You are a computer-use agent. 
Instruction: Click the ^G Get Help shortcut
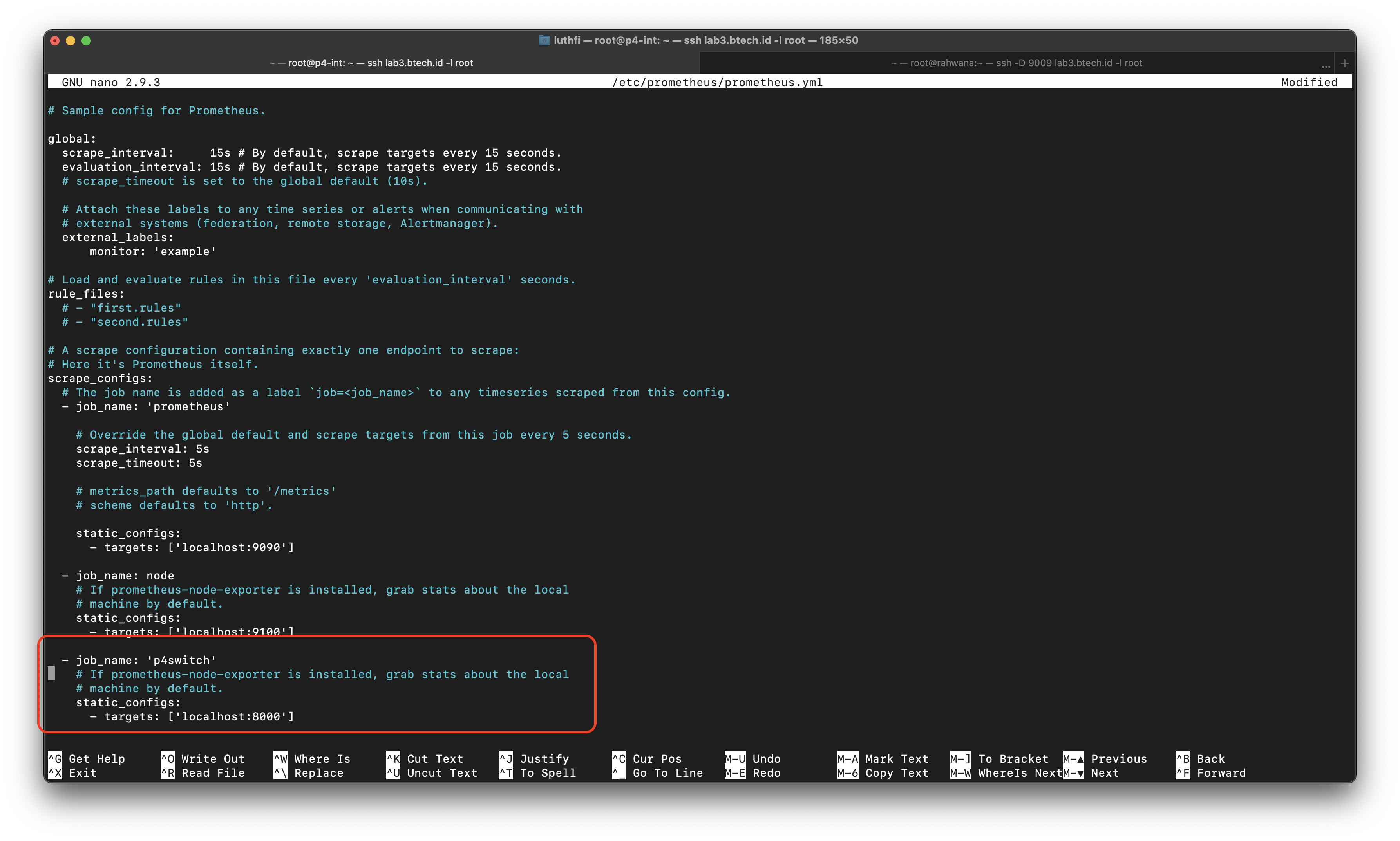pyautogui.click(x=86, y=759)
